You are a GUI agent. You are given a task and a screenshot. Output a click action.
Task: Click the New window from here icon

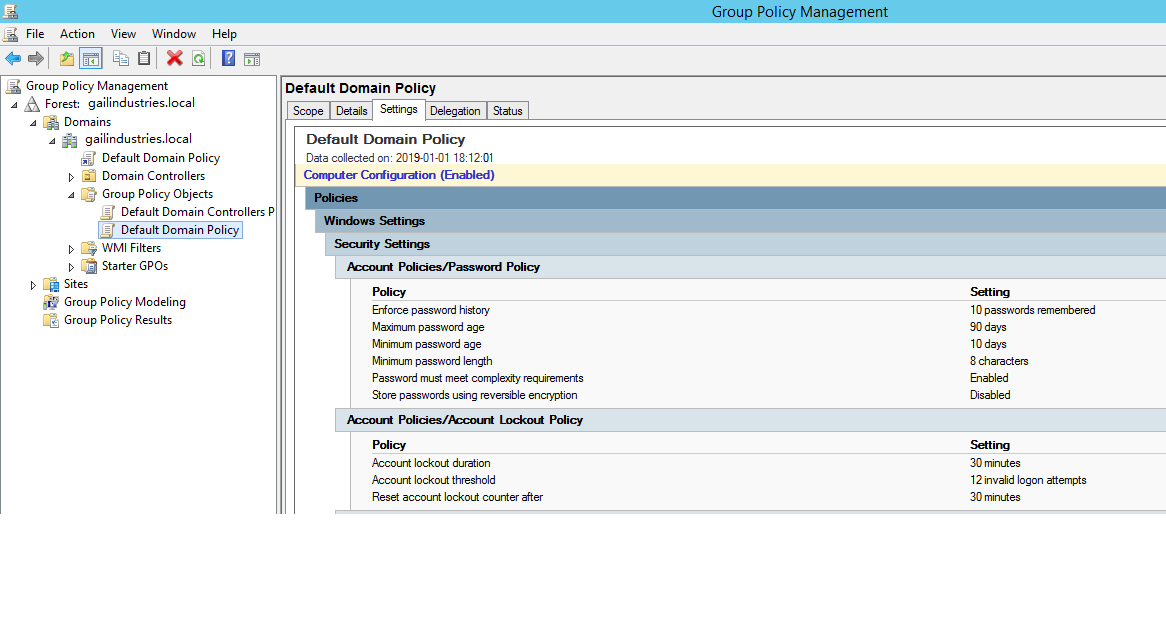pyautogui.click(x=251, y=58)
